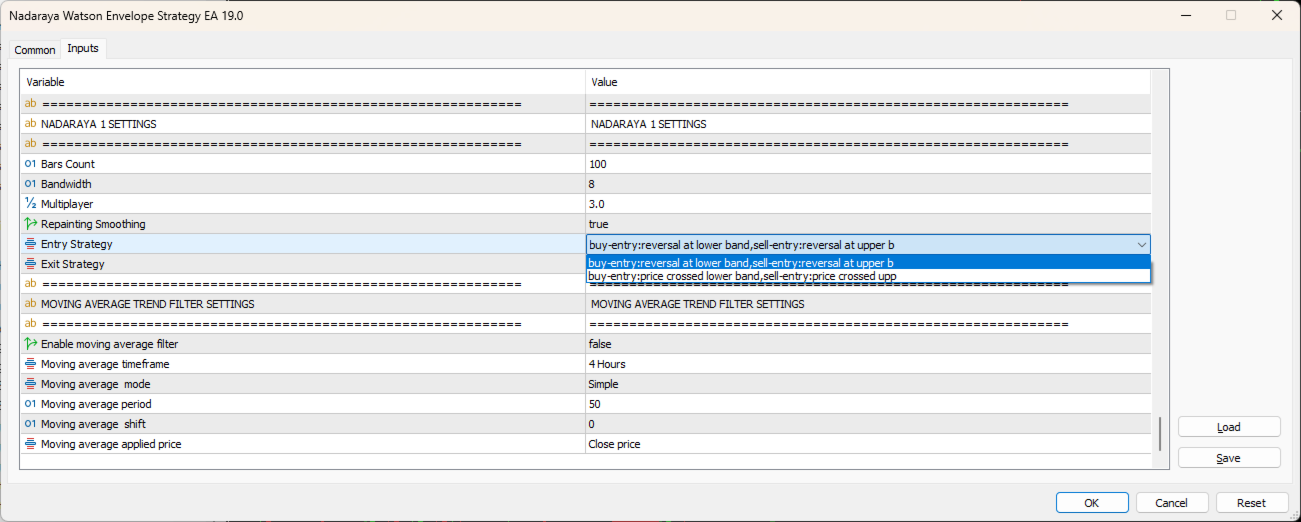
Task: Click the Bandwidth integer icon
Action: pyautogui.click(x=30, y=184)
